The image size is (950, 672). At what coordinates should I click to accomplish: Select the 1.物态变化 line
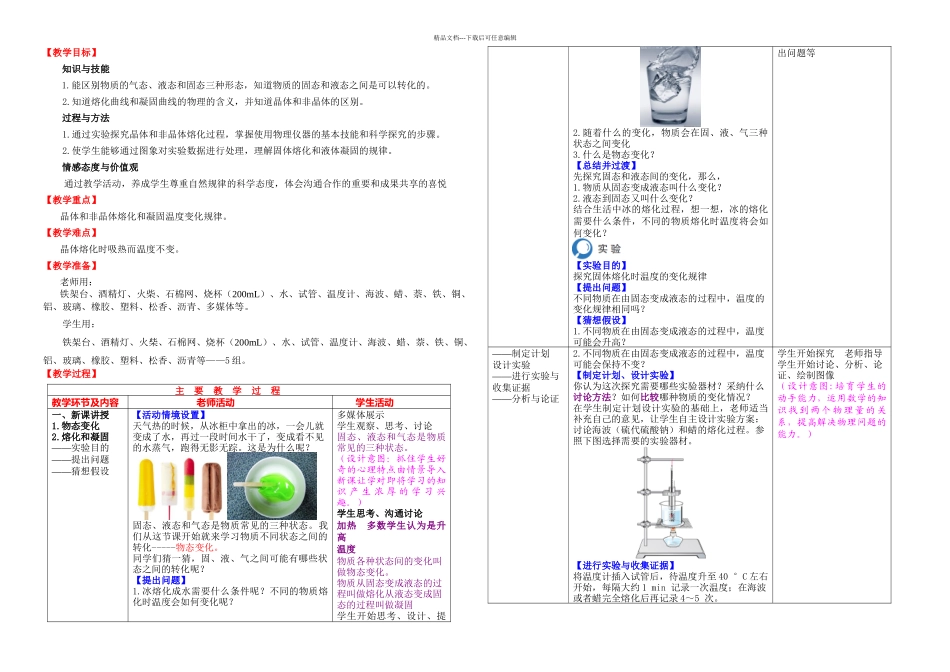(x=76, y=426)
